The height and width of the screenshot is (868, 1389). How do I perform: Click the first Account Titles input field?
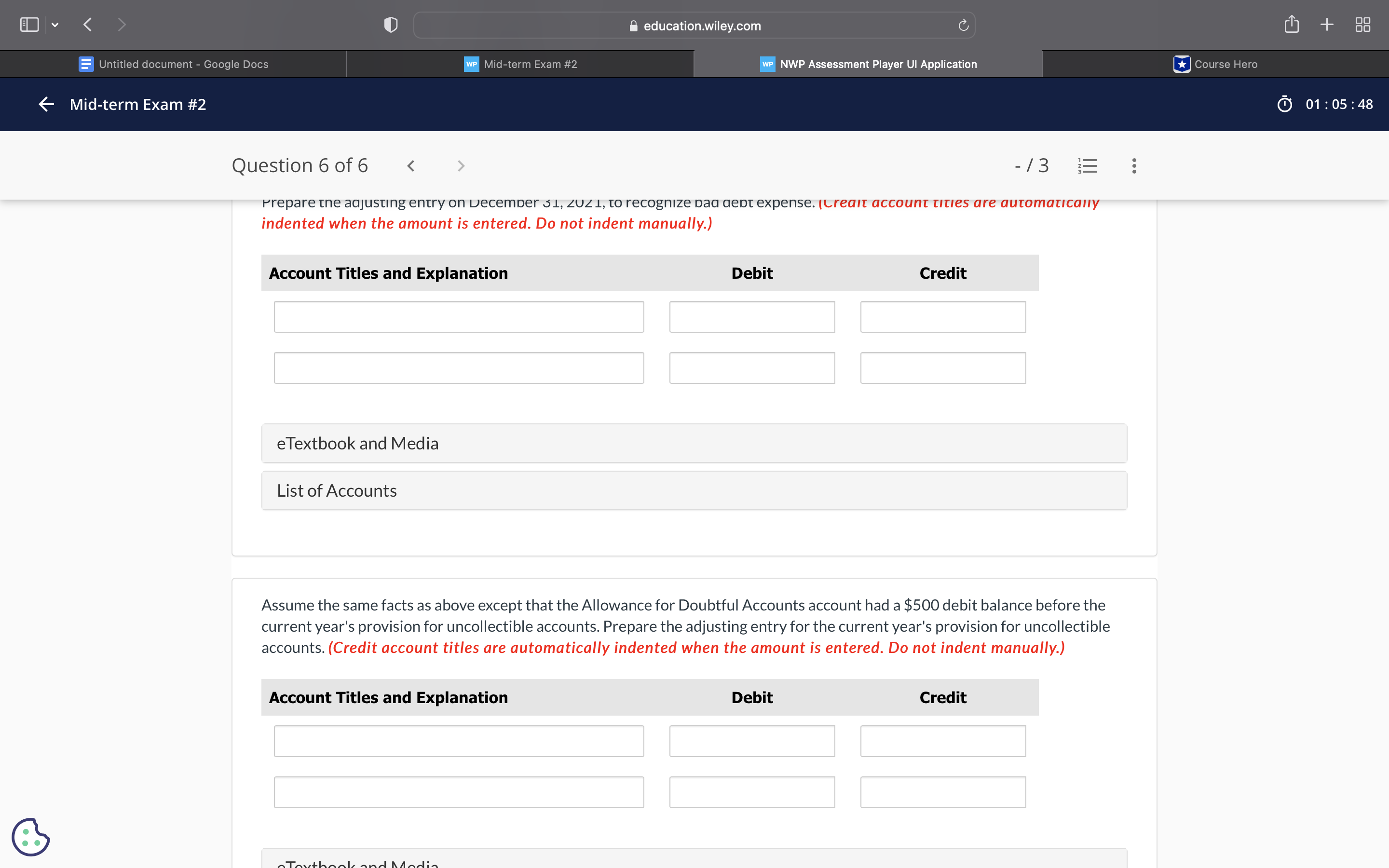(459, 316)
